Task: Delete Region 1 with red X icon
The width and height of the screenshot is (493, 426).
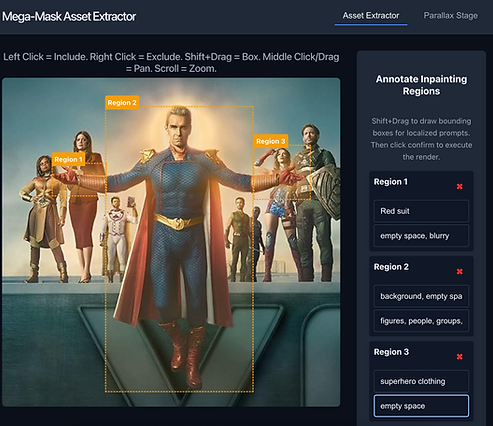Action: [459, 186]
